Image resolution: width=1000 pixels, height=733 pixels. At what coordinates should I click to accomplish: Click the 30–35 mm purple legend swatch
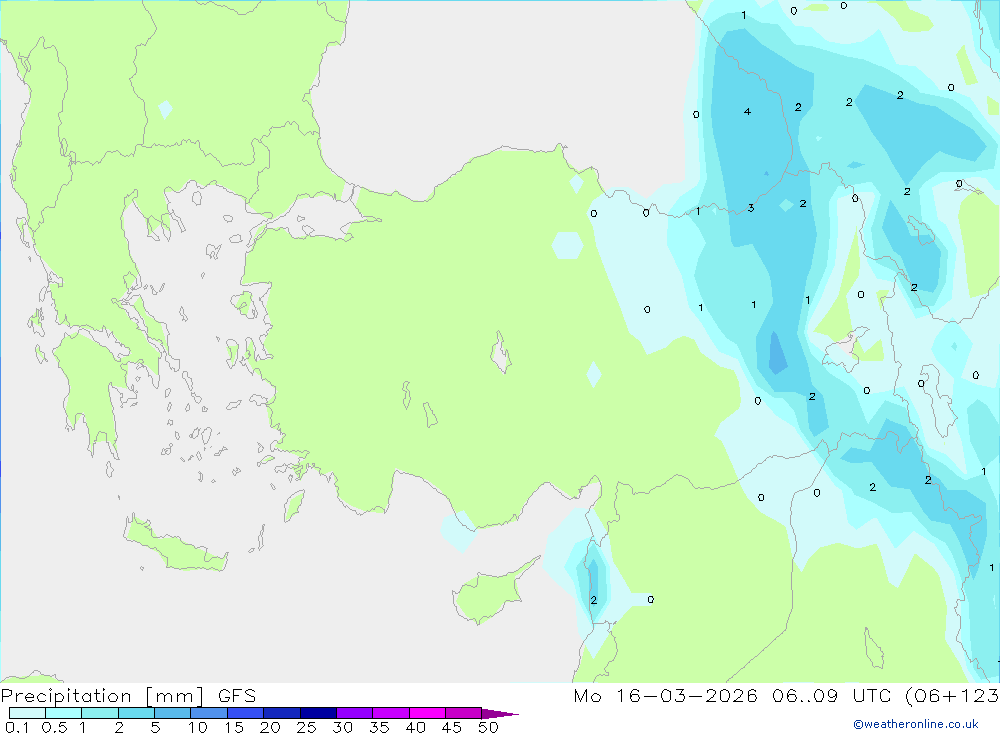point(355,713)
